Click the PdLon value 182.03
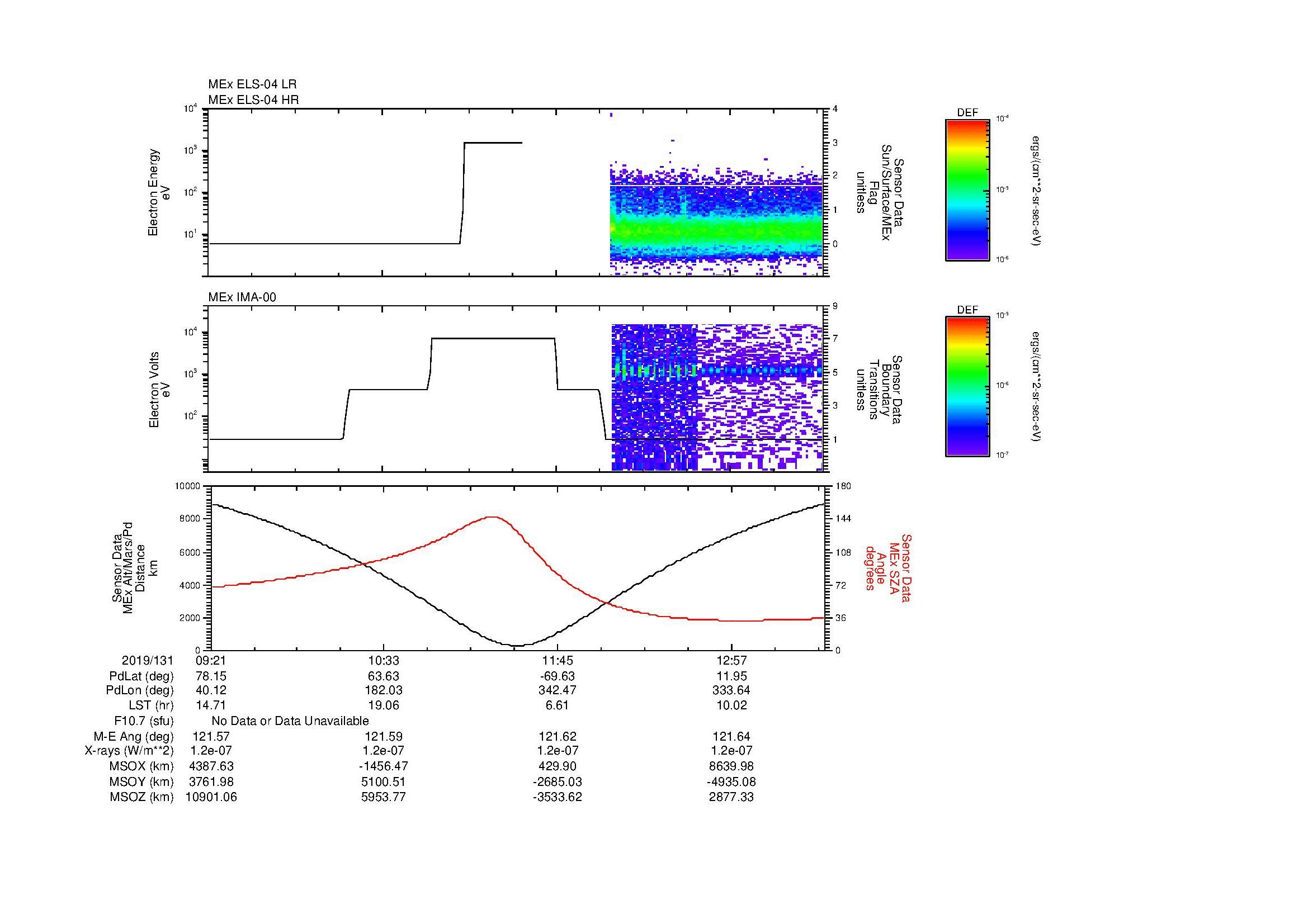This screenshot has width=1308, height=924. point(384,690)
